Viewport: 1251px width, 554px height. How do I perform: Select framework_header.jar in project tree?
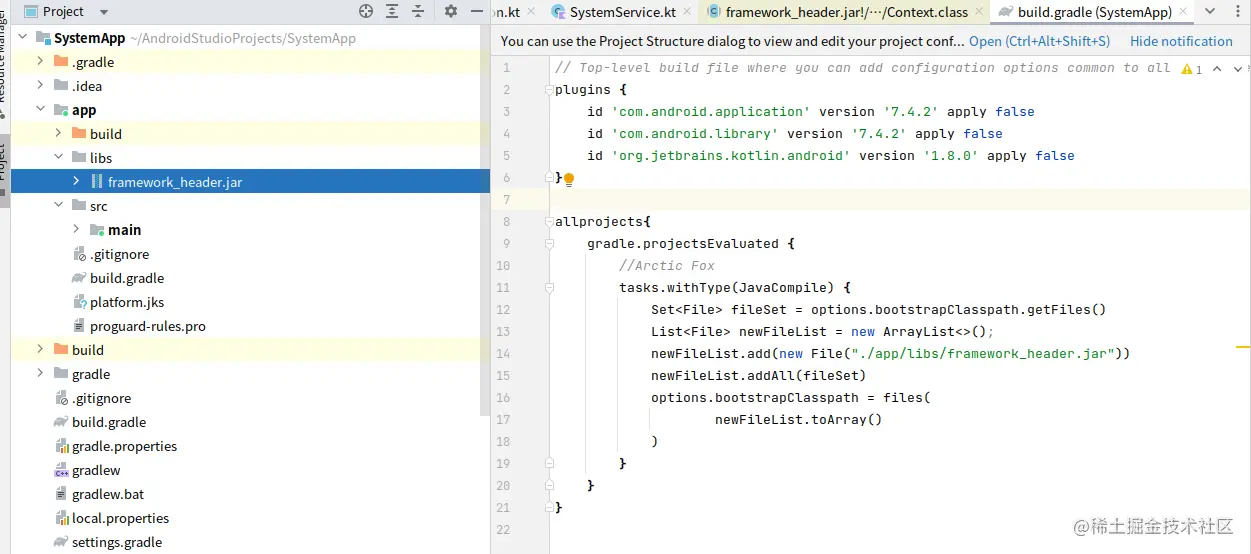[250, 182]
